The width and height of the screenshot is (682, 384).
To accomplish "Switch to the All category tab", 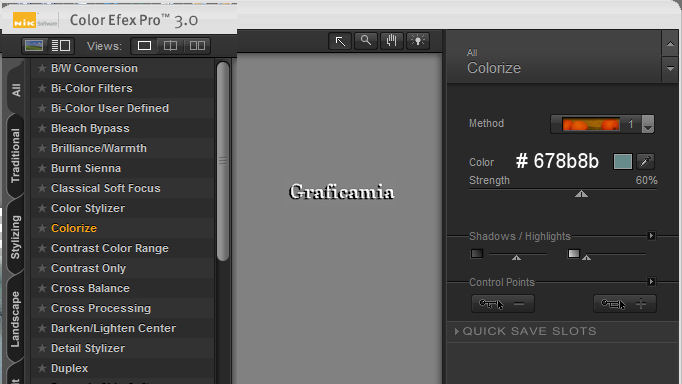I will click(16, 90).
